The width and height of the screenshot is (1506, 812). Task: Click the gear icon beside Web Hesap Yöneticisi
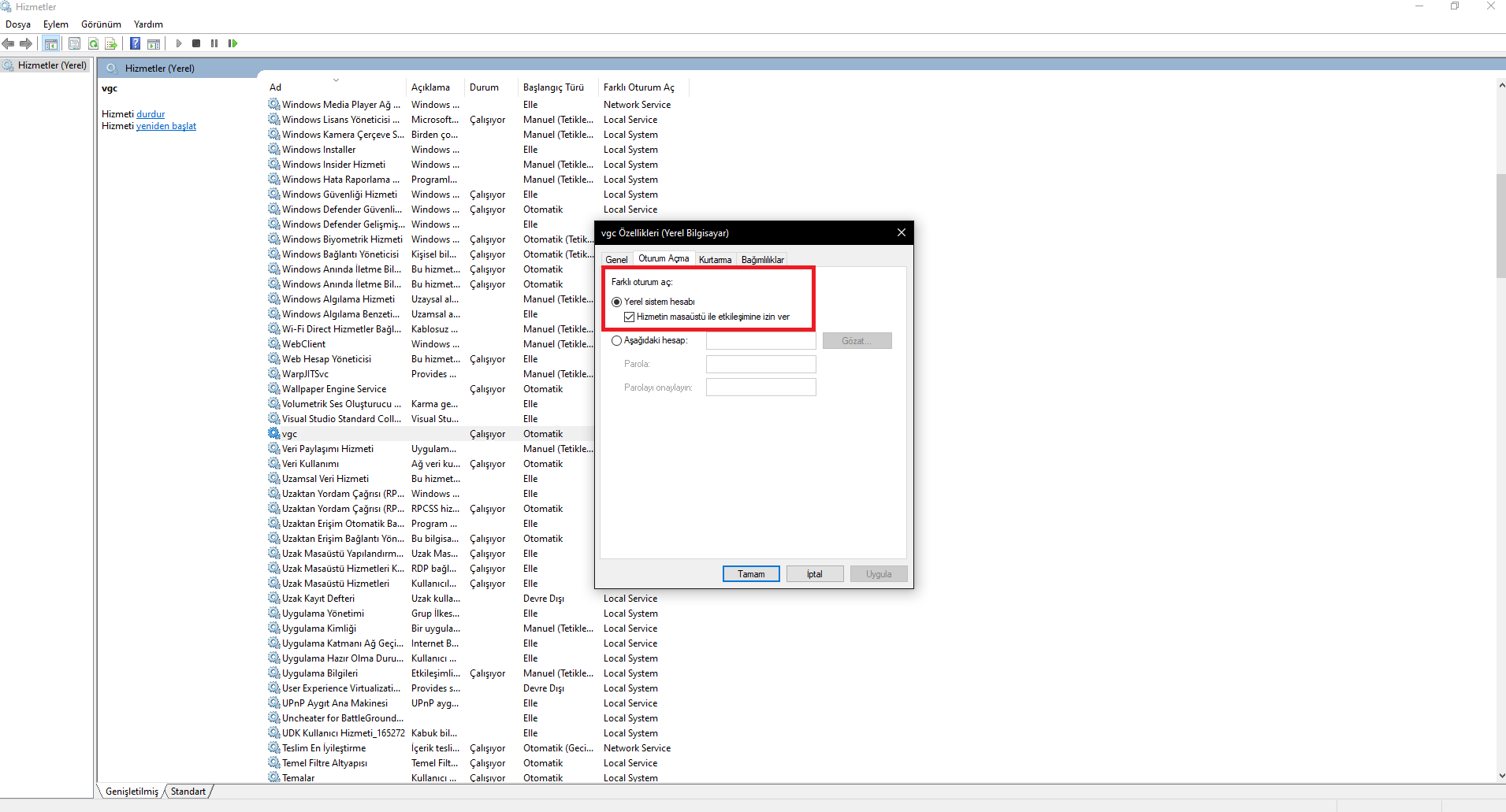click(274, 359)
